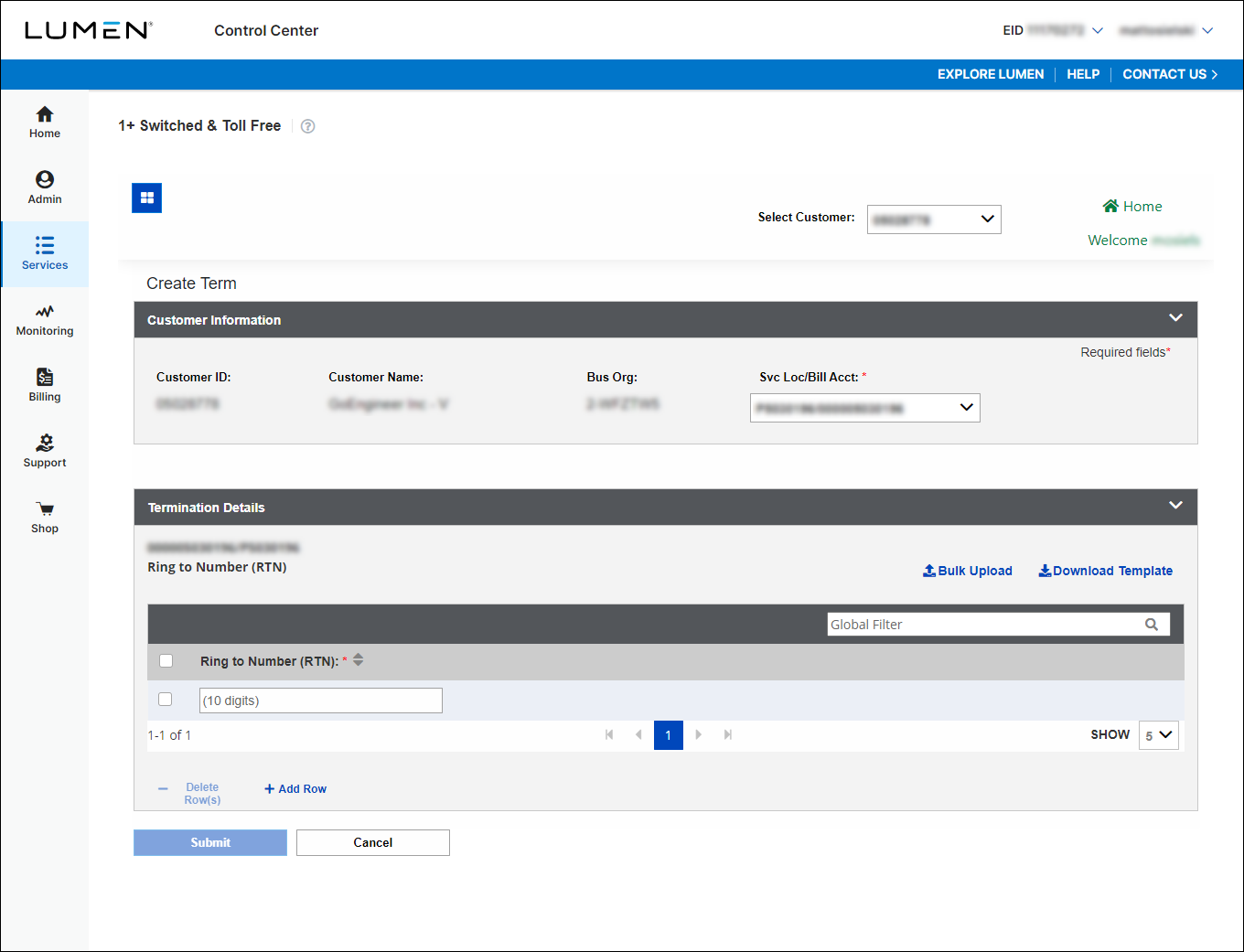Check the select-all checkbox in the RTN header

[166, 660]
